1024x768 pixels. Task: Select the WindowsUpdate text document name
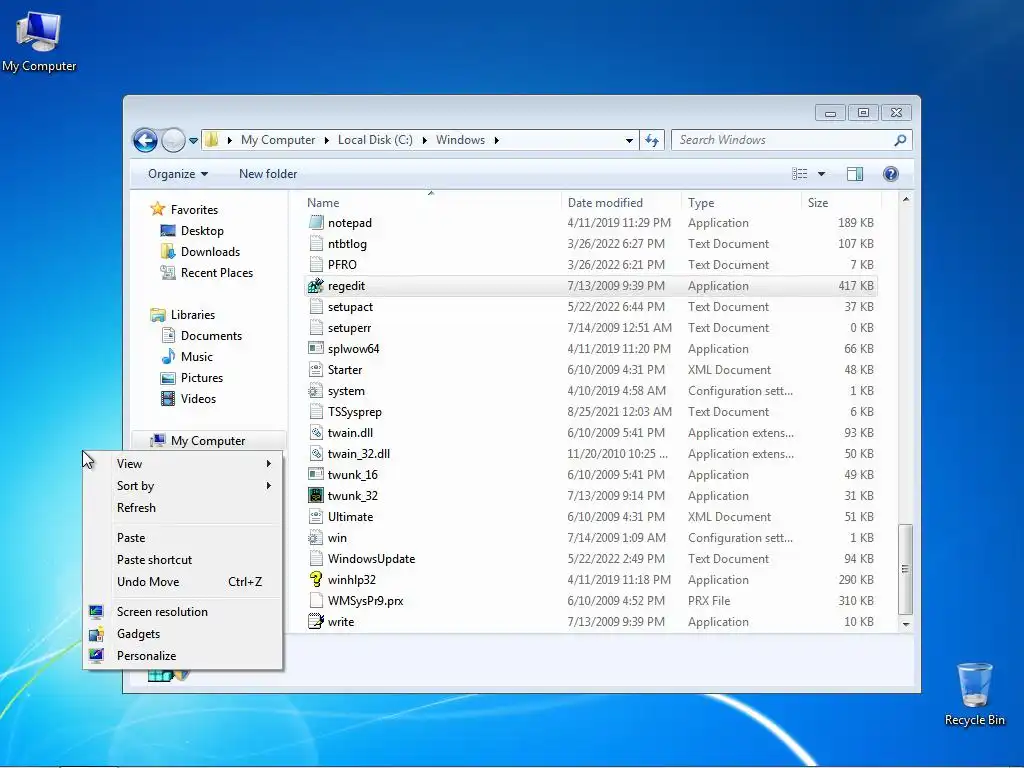[x=371, y=559]
